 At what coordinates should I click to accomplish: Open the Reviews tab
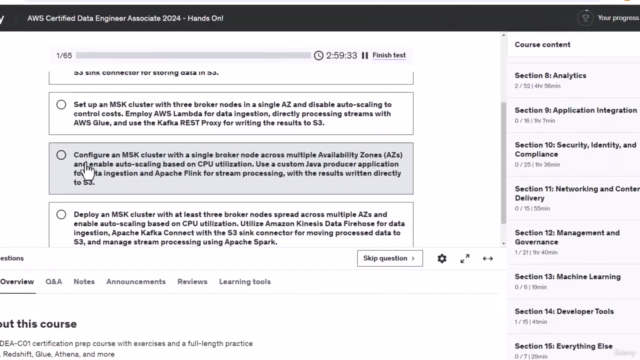coord(192,282)
